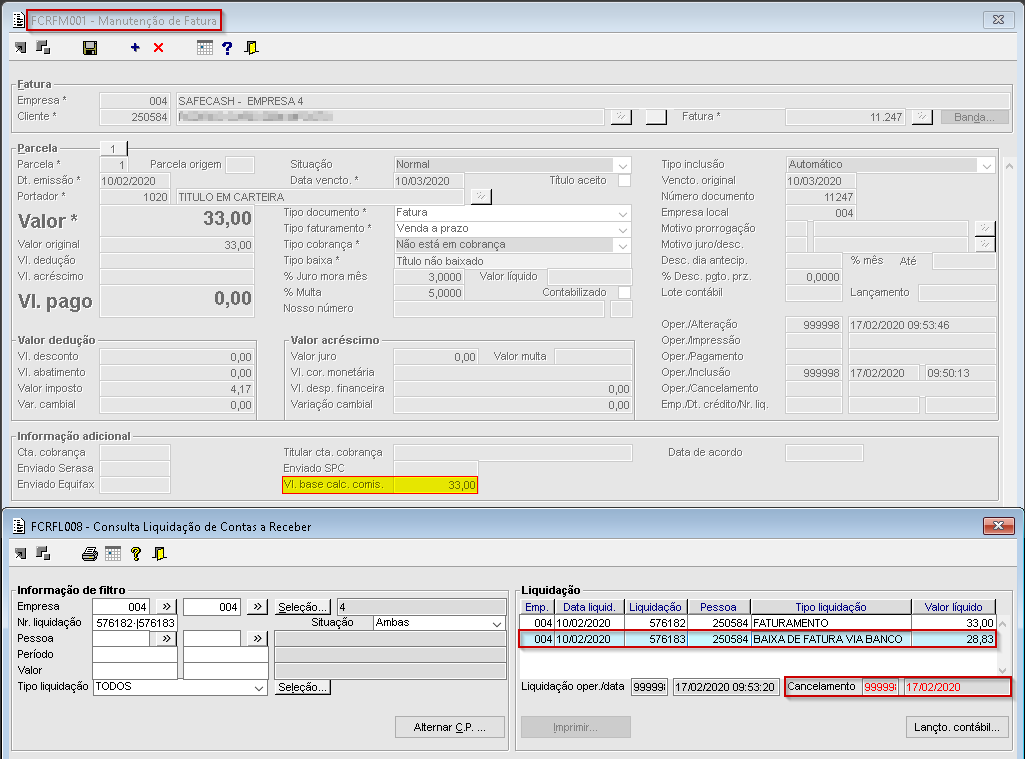This screenshot has height=759, width=1025.
Task: Expand the Situação Ambas dropdown
Action: click(x=497, y=623)
